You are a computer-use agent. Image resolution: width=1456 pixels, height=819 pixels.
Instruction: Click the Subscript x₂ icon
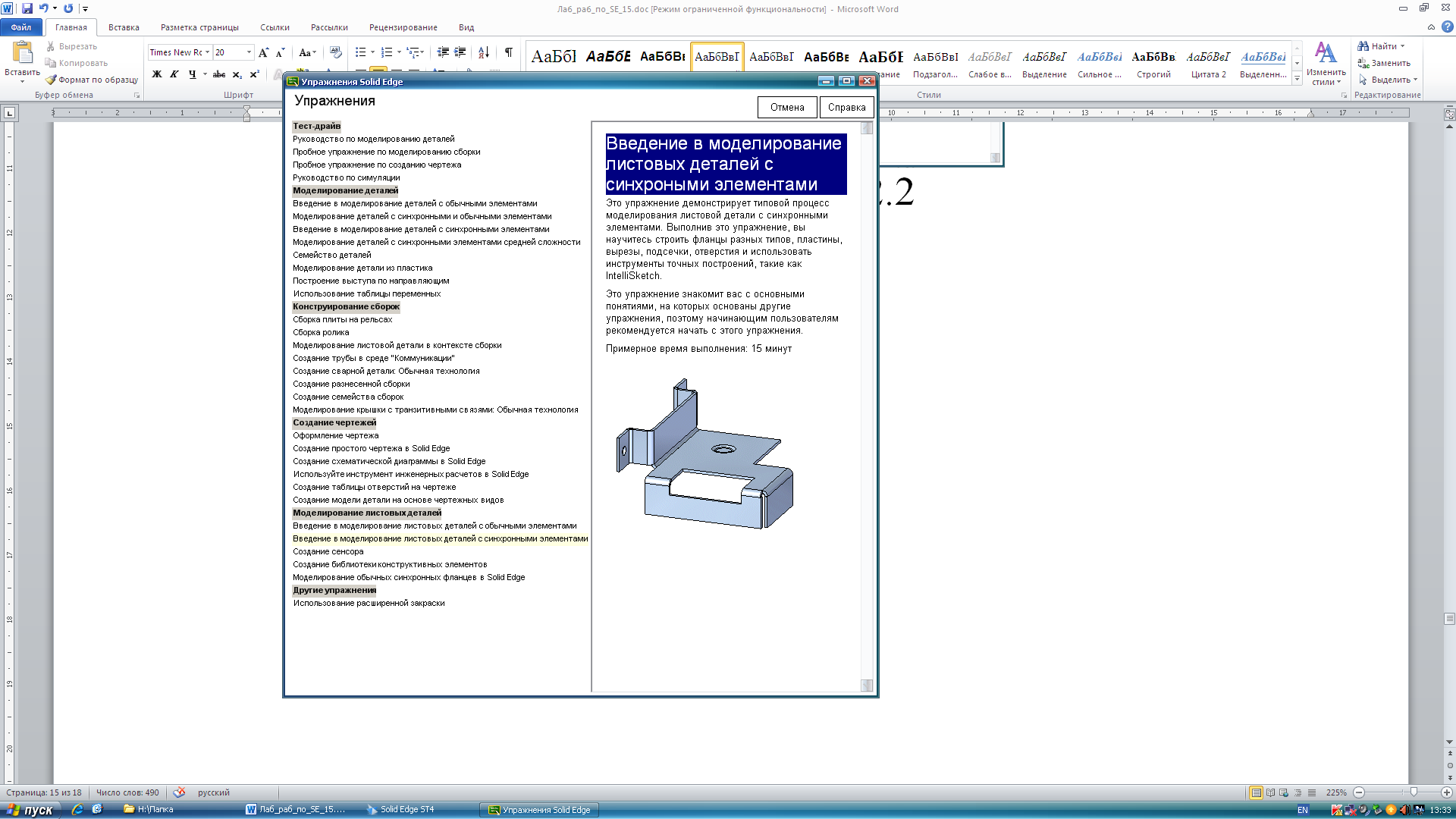237,74
